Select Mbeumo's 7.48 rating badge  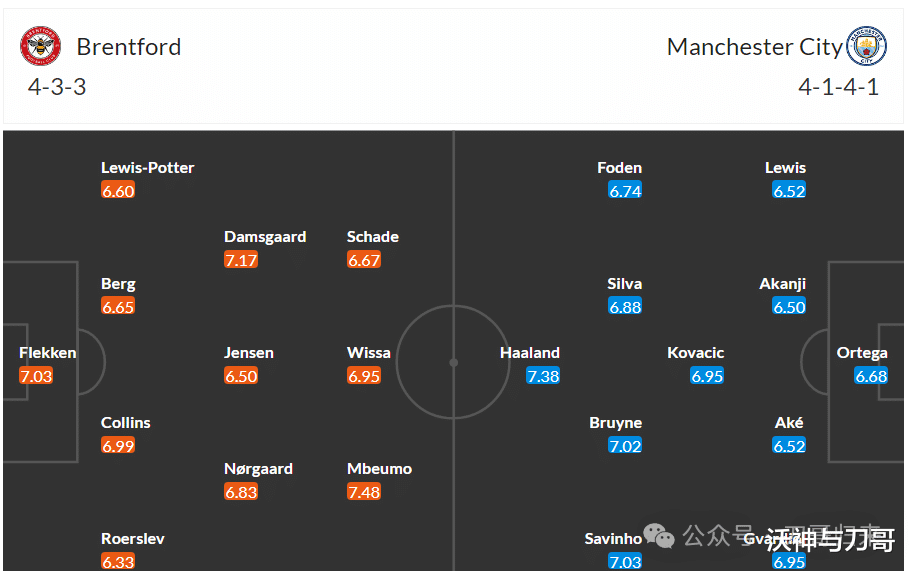point(364,492)
